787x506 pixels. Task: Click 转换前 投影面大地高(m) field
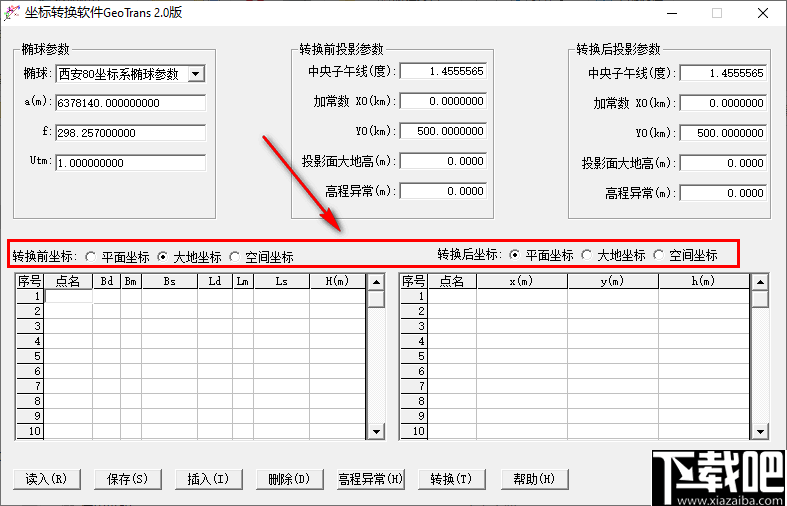click(443, 161)
